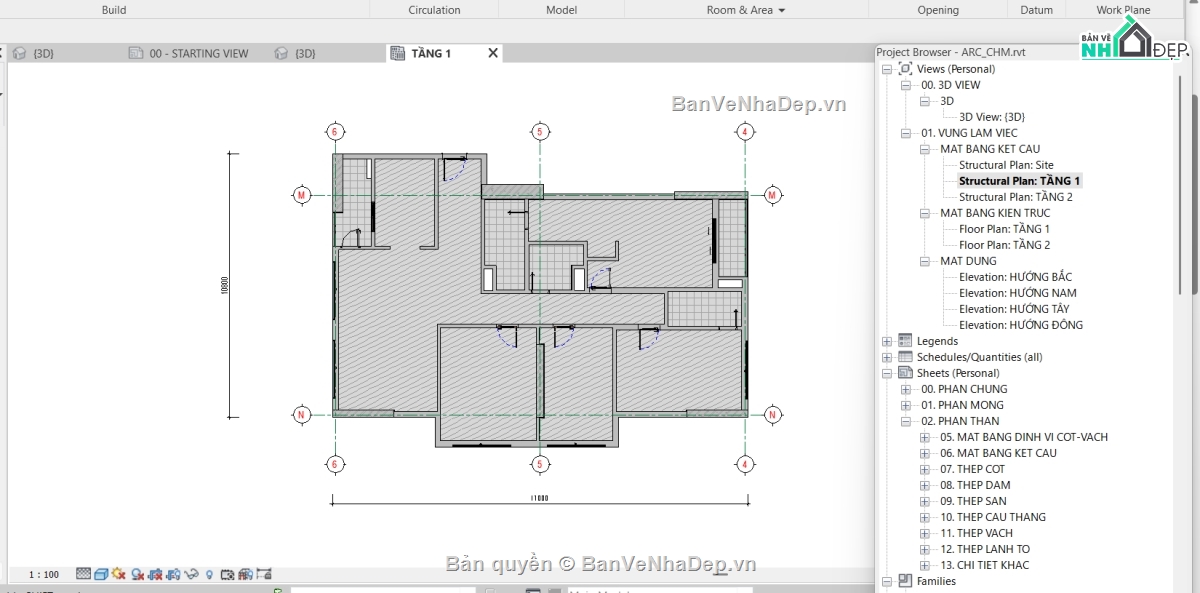Image resolution: width=1200 pixels, height=593 pixels.
Task: Collapse the 01. VUNG LAM VIEC node
Action: (x=906, y=133)
